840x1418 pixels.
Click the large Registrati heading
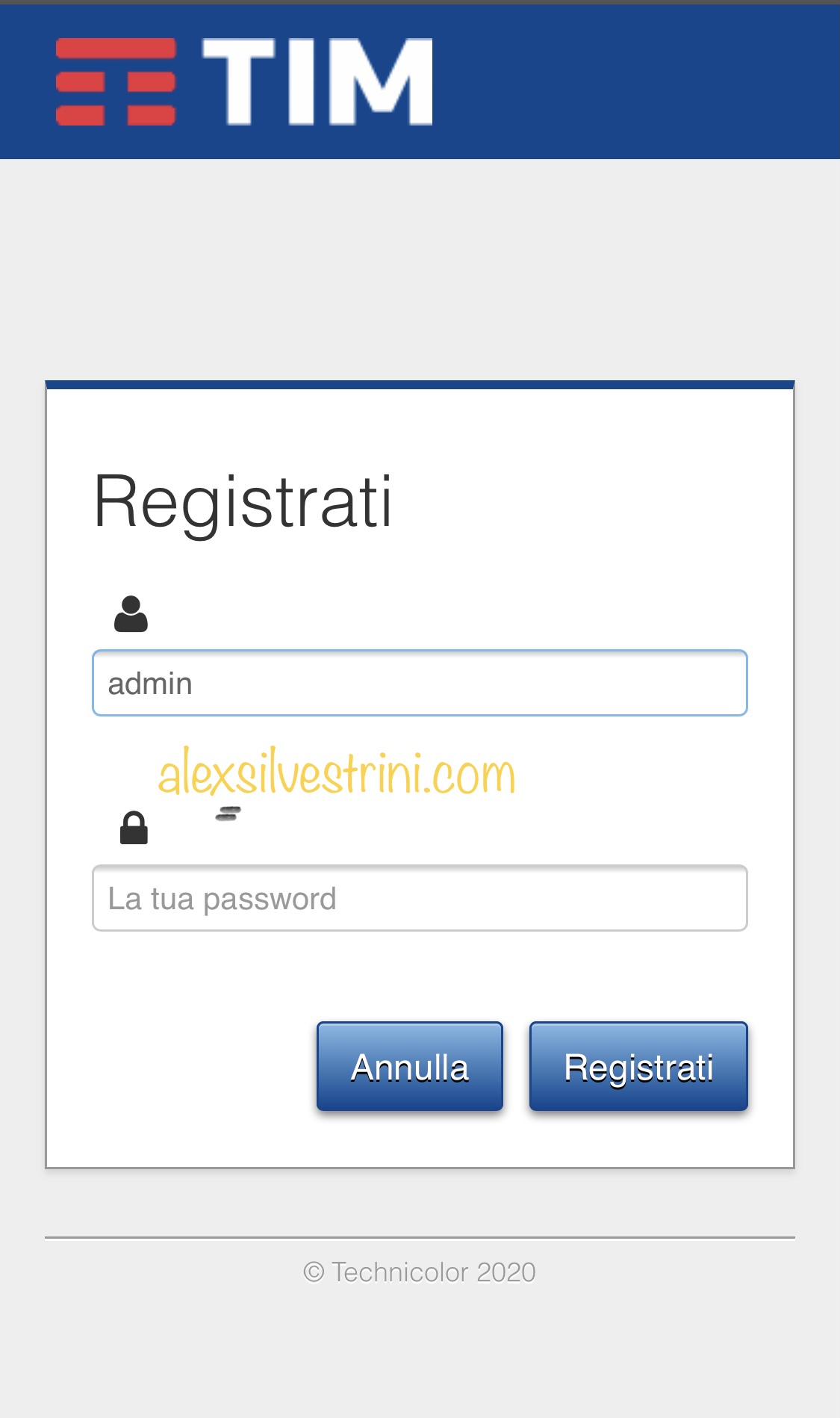click(x=243, y=501)
